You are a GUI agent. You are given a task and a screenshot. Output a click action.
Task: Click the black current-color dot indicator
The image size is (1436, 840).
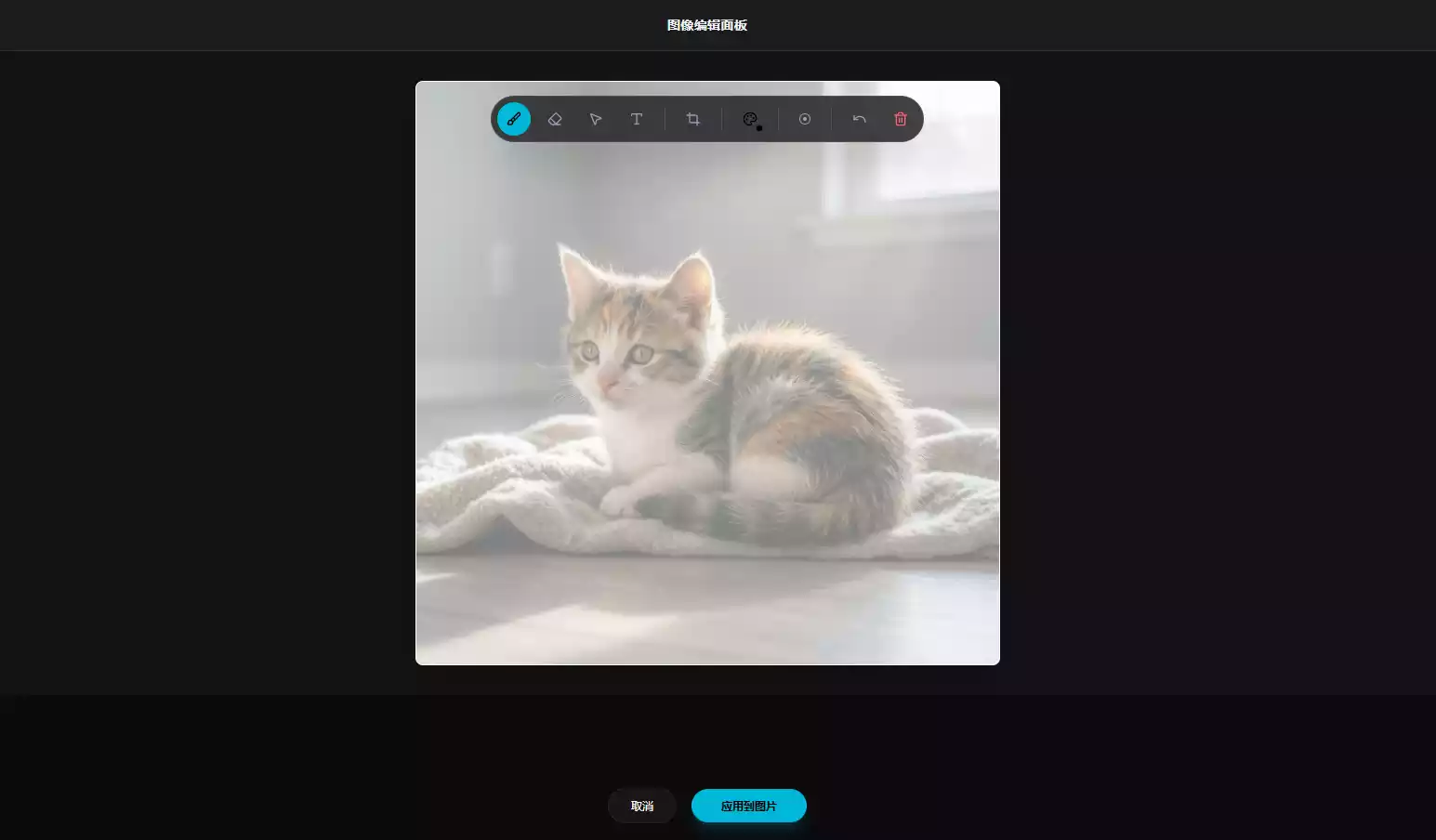tap(759, 128)
